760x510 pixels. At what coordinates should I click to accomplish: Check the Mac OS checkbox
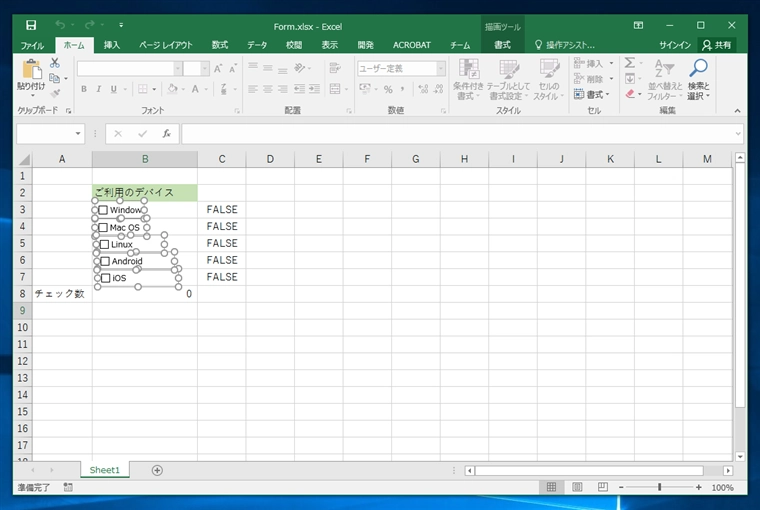(103, 227)
